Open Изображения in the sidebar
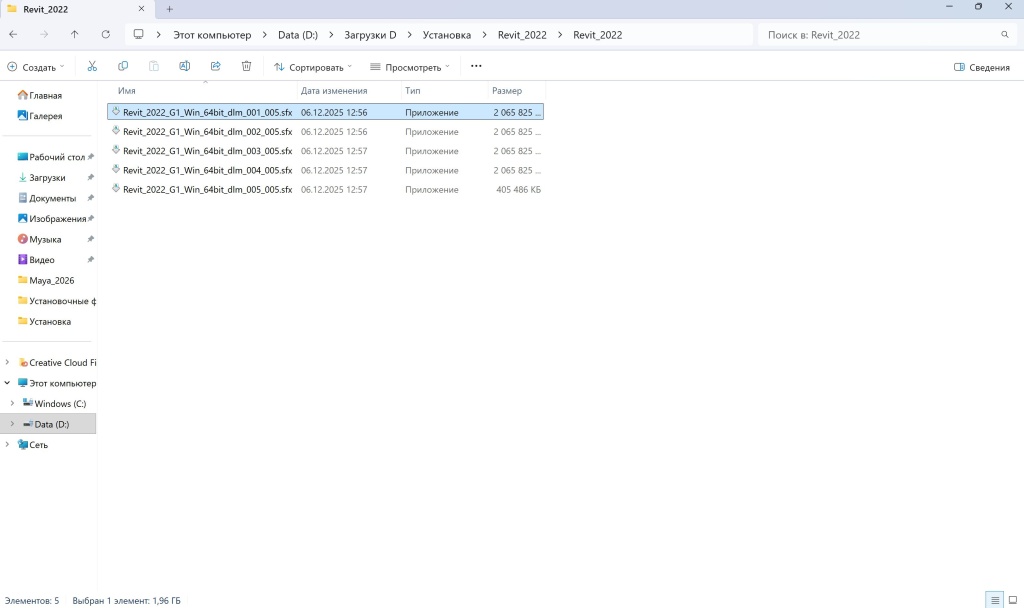 [x=52, y=219]
